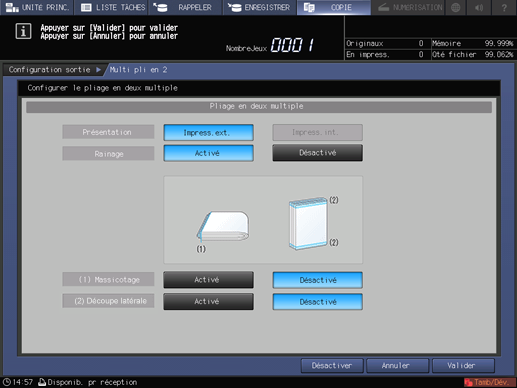Click the NombreJeux counter 0001
517x388 pixels.
coord(292,45)
